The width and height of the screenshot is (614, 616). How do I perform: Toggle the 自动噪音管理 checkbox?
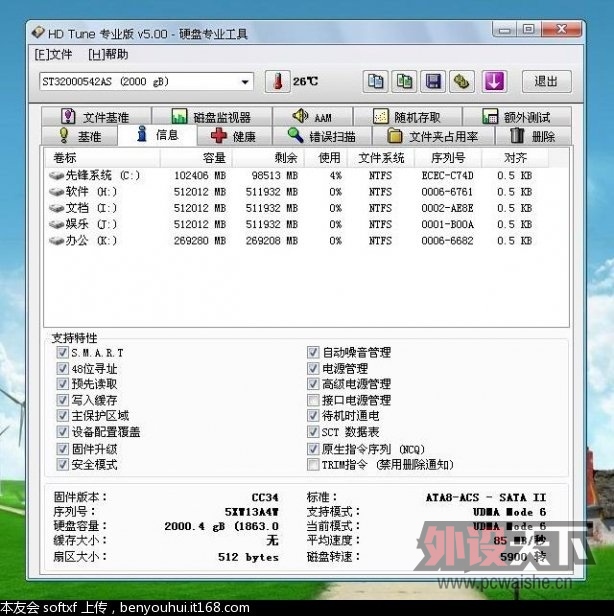(313, 352)
